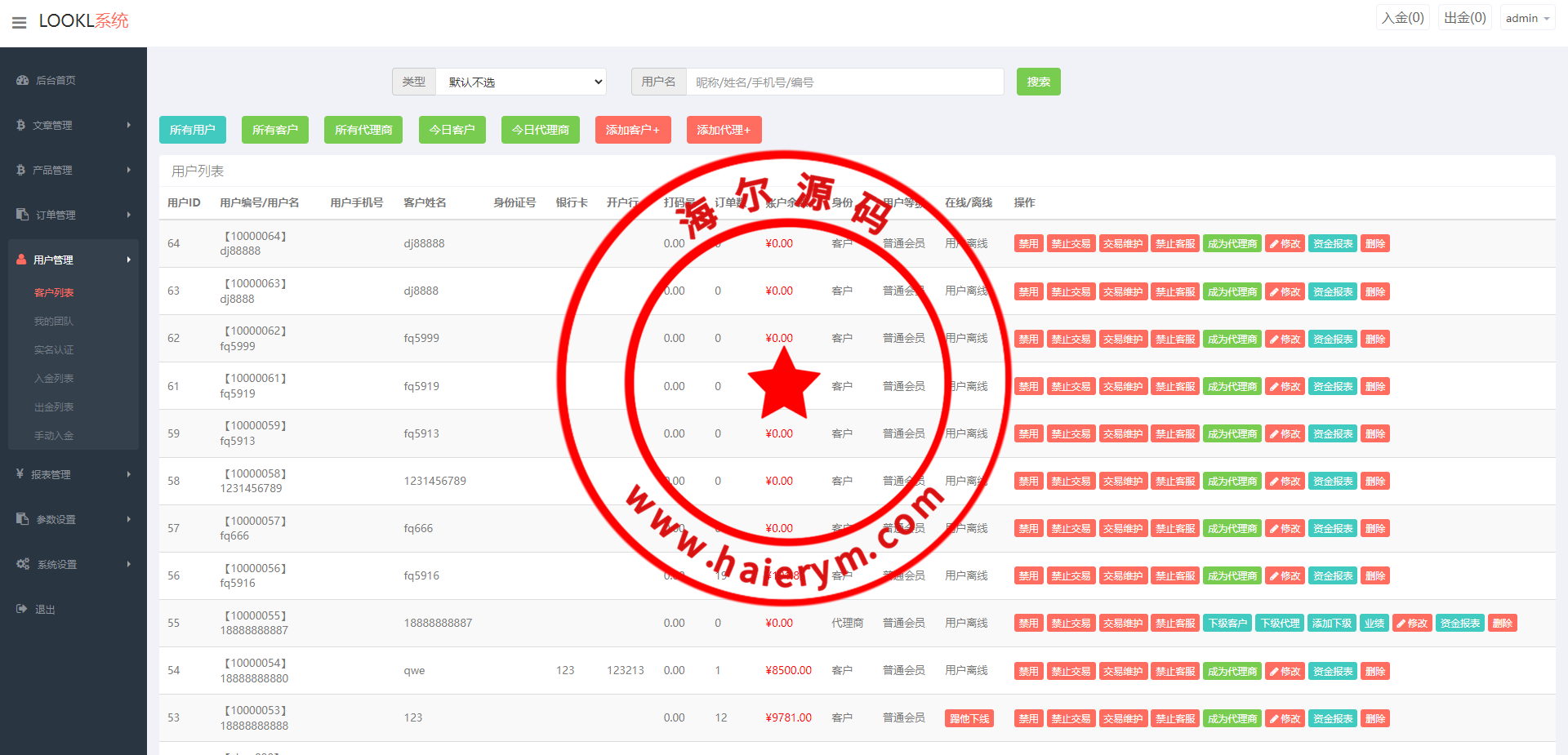Viewport: 1568px width, 755px height.
Task: Open the admin account dropdown
Action: [x=1526, y=18]
